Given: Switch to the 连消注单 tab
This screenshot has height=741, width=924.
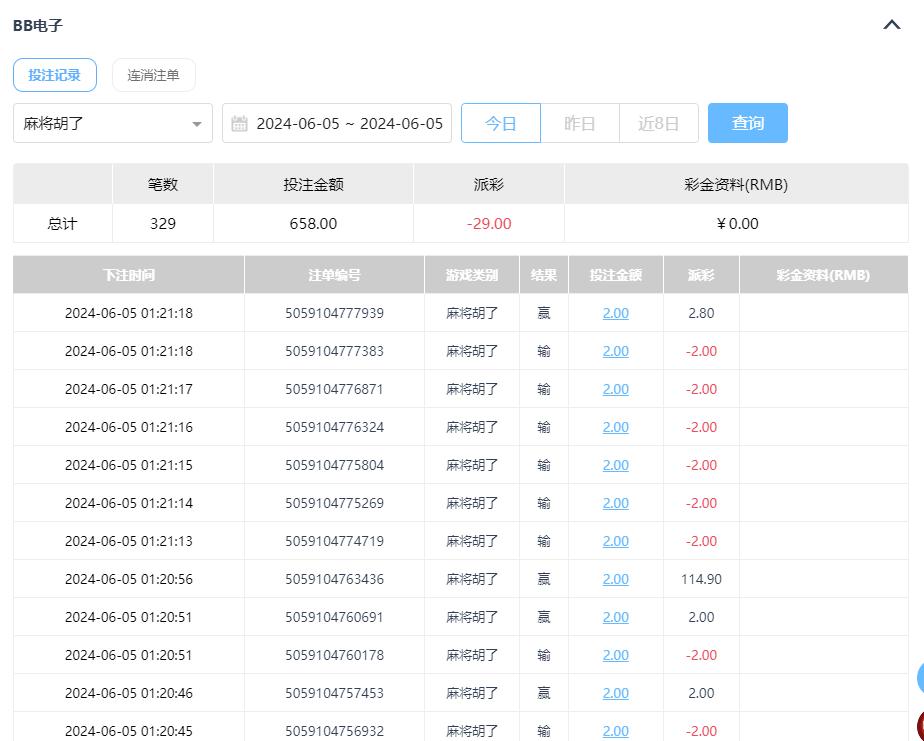Looking at the screenshot, I should (x=153, y=75).
